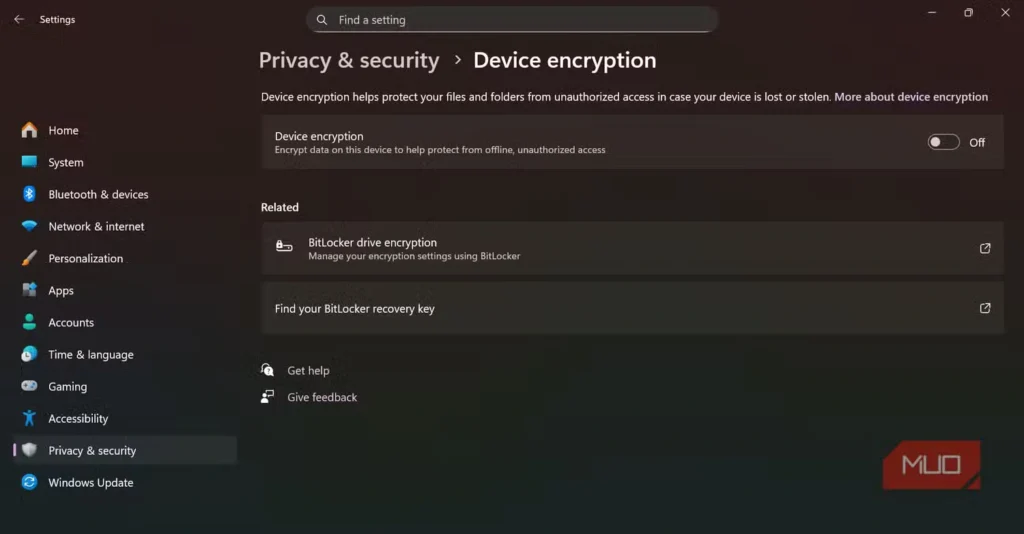This screenshot has width=1024, height=534.
Task: Click the Get help link
Action: (x=308, y=370)
